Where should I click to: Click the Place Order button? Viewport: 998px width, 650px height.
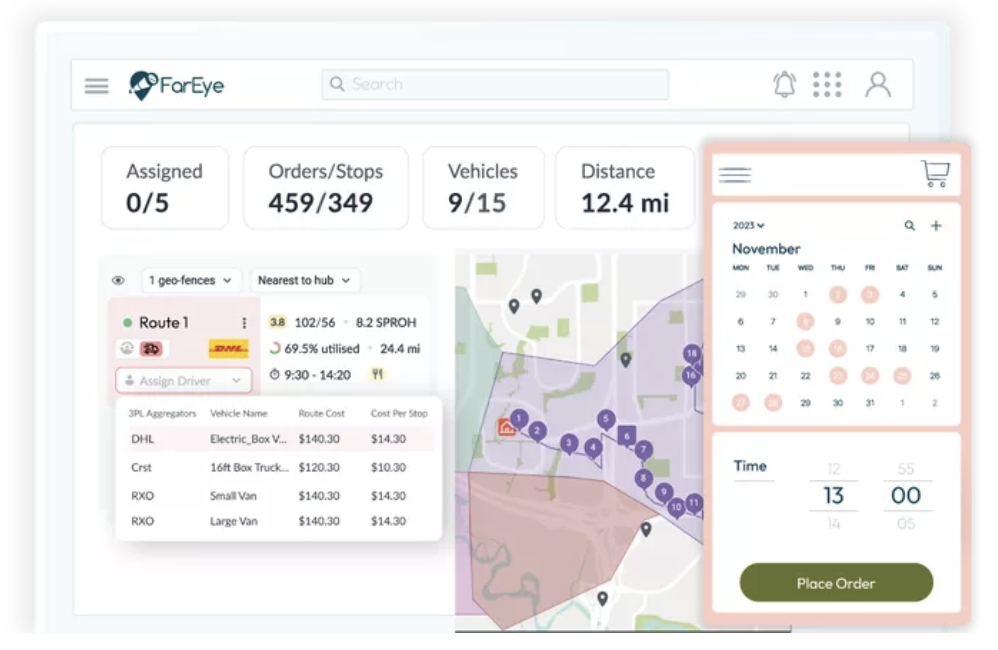836,583
